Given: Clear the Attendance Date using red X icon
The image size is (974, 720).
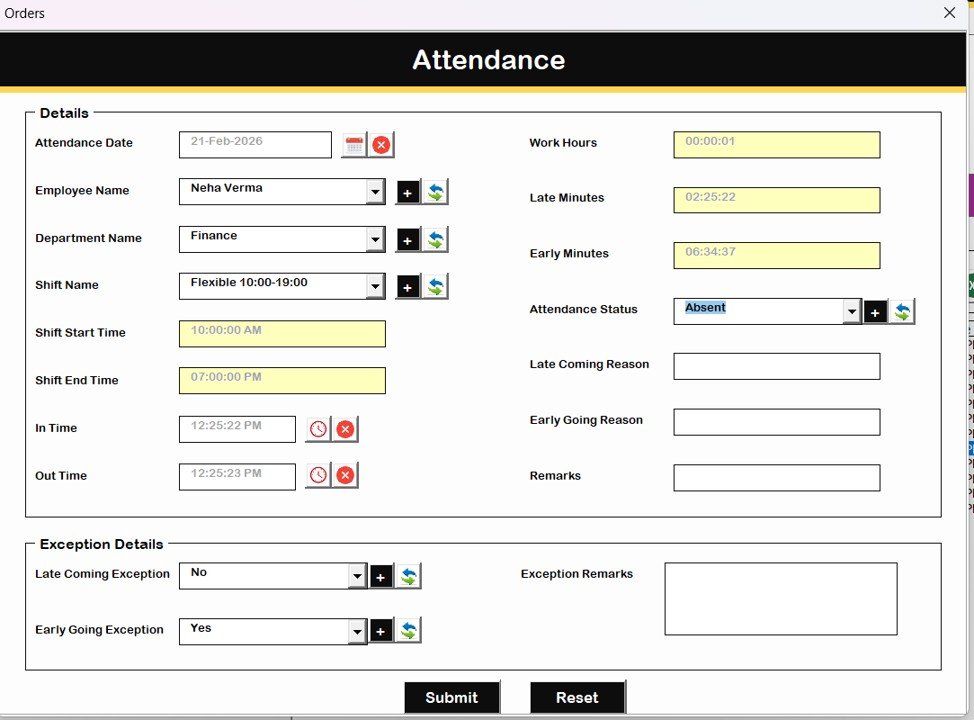Looking at the screenshot, I should [380, 144].
